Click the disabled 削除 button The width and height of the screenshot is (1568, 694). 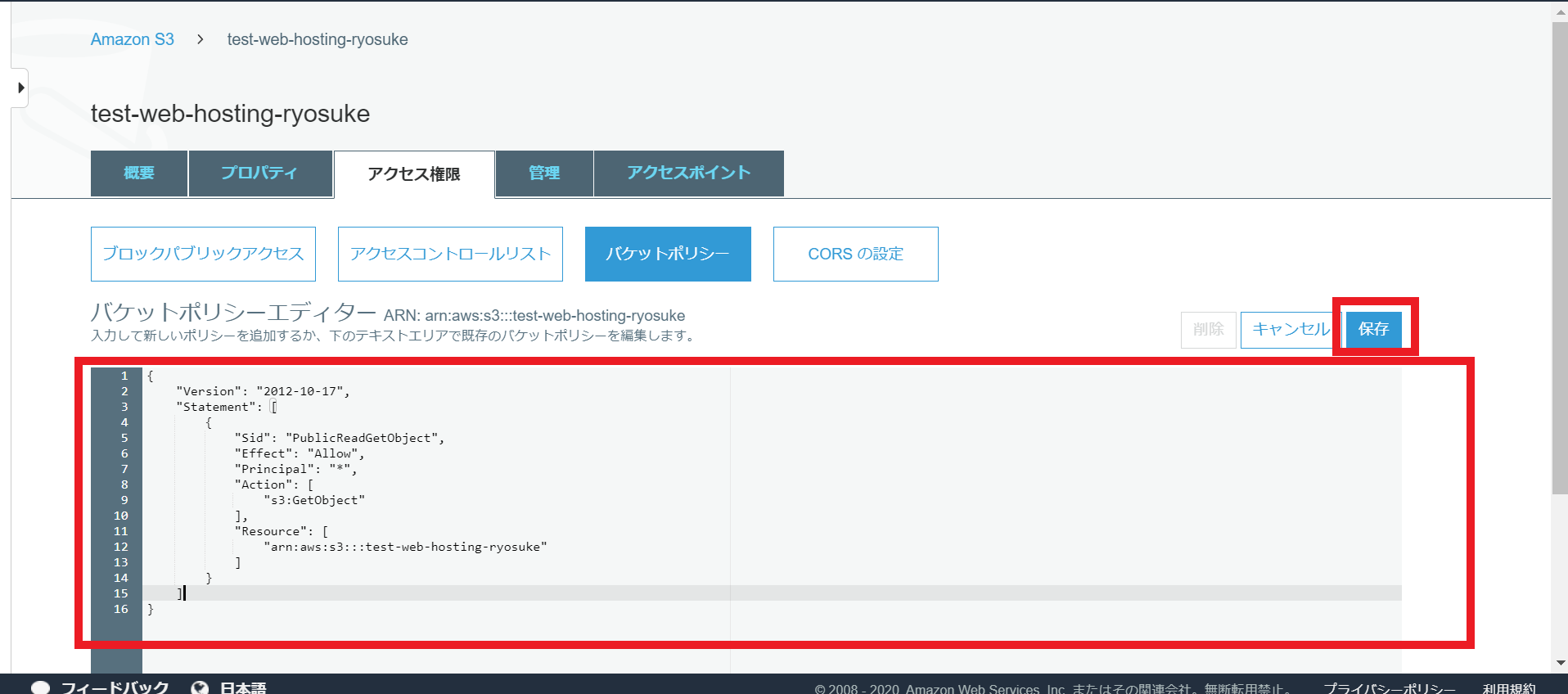click(1209, 330)
